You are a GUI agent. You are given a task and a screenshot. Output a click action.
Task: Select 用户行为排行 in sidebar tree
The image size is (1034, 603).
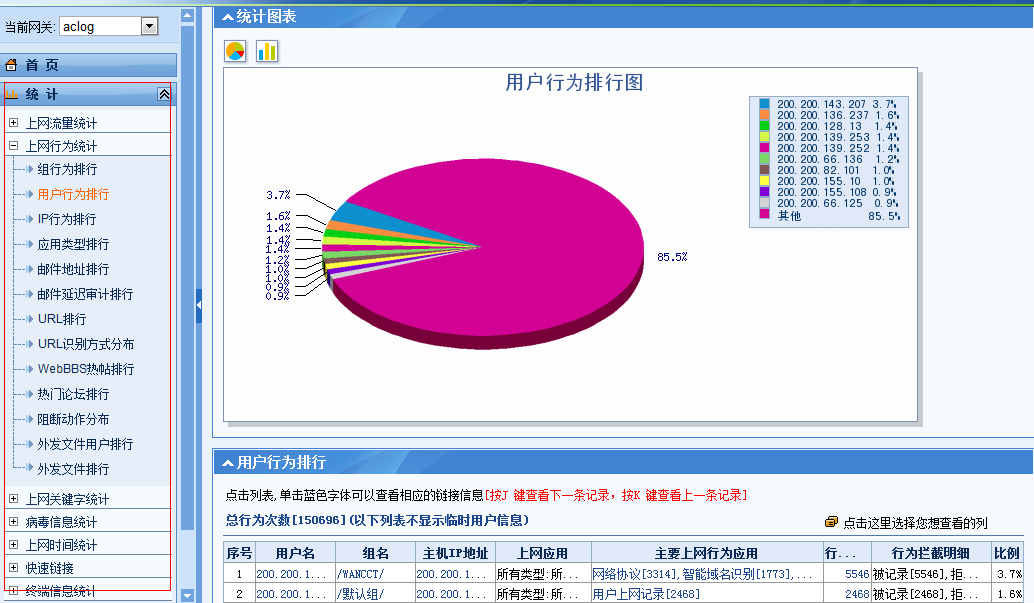(x=73, y=195)
